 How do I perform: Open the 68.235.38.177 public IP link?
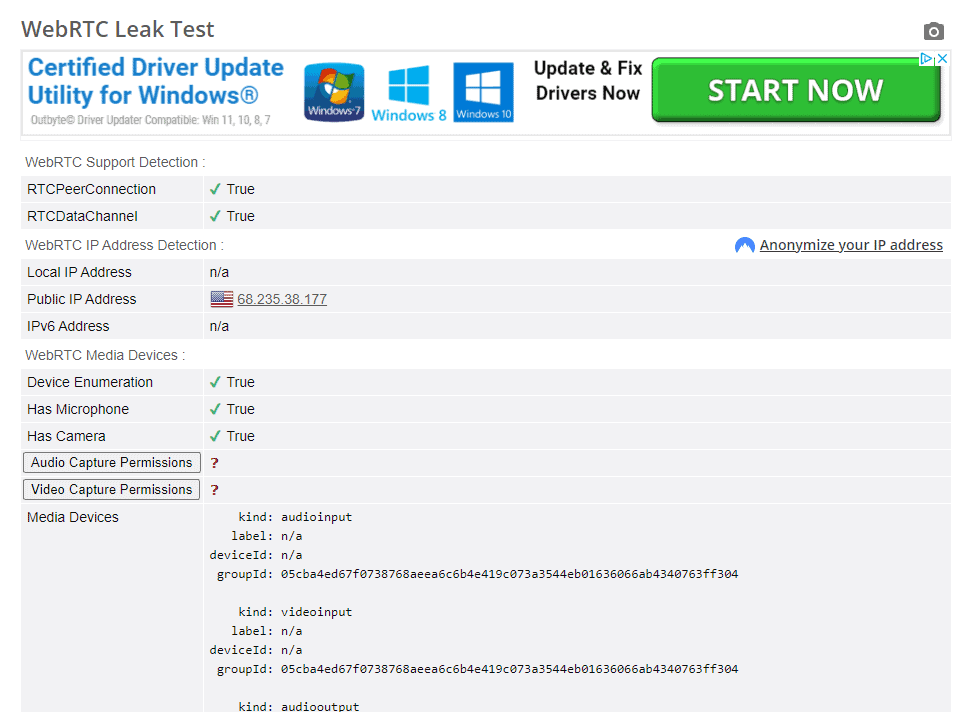point(282,299)
